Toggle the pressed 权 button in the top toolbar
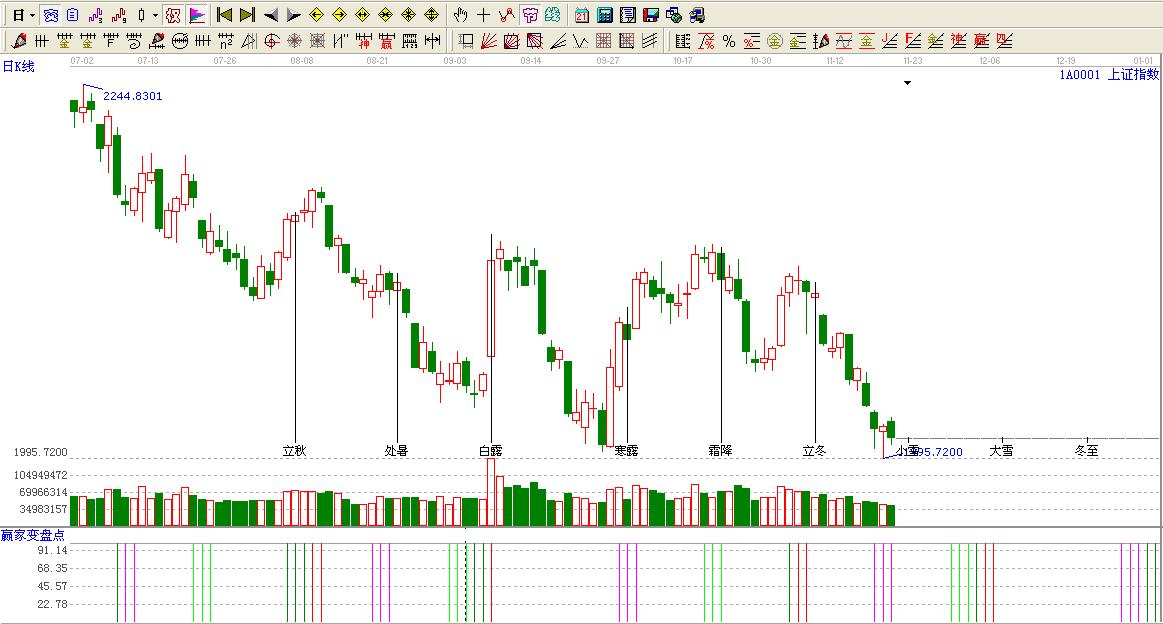This screenshot has width=1163, height=624. [173, 15]
